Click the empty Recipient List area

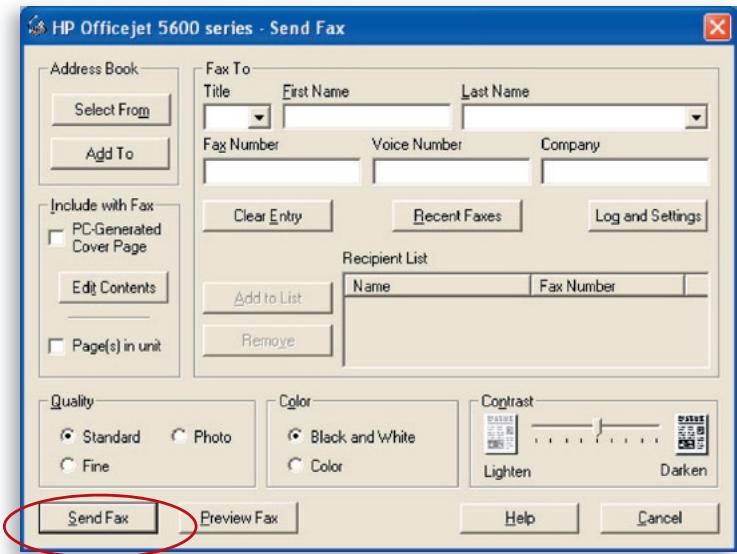[x=526, y=331]
